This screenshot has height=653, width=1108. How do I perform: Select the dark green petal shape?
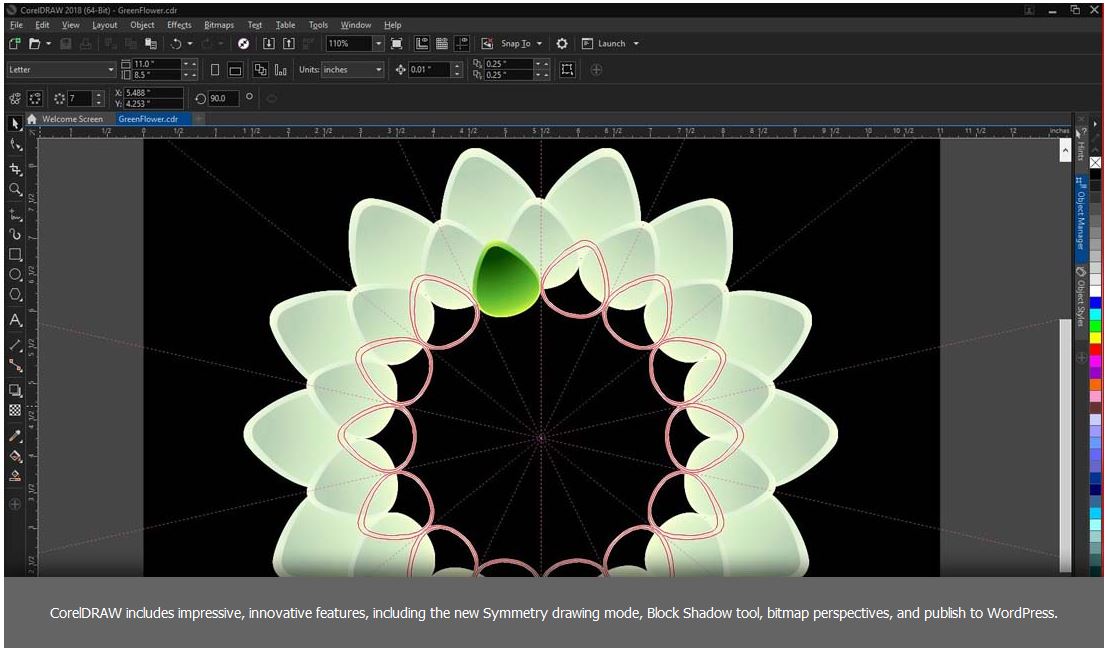point(507,280)
